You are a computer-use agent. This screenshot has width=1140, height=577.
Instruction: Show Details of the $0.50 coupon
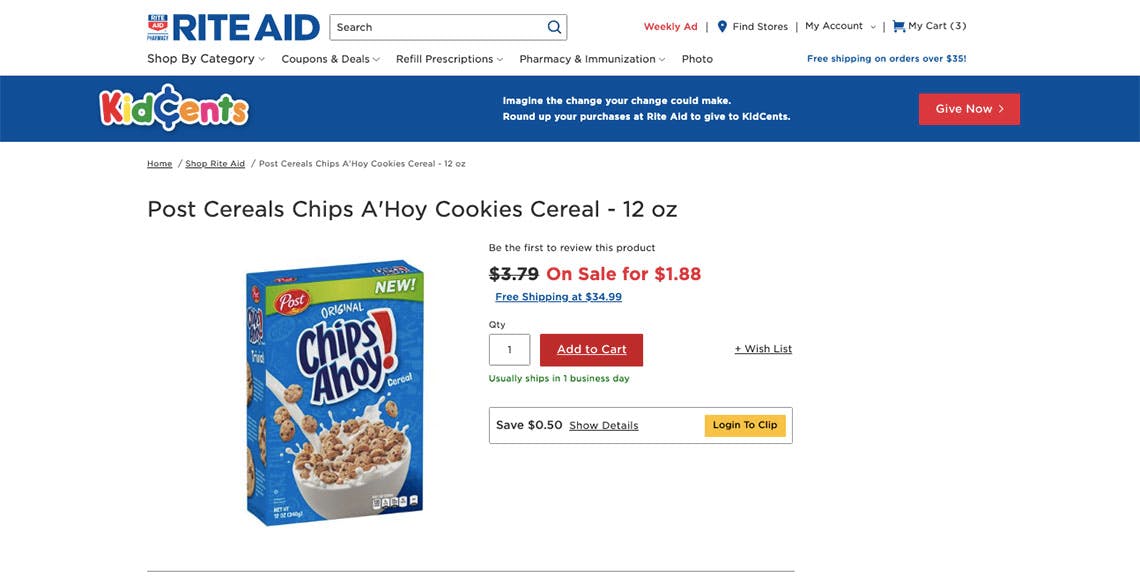point(603,426)
